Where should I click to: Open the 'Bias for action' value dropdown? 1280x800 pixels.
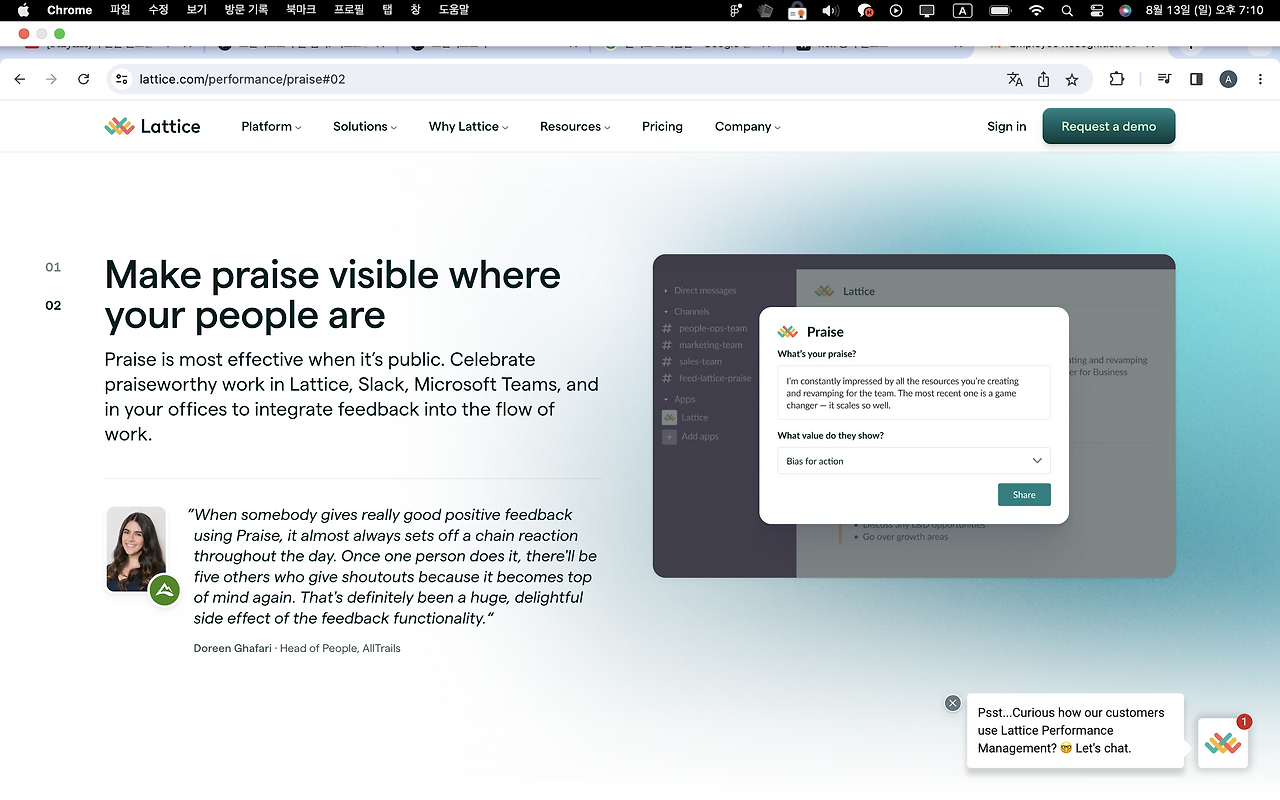pos(914,461)
